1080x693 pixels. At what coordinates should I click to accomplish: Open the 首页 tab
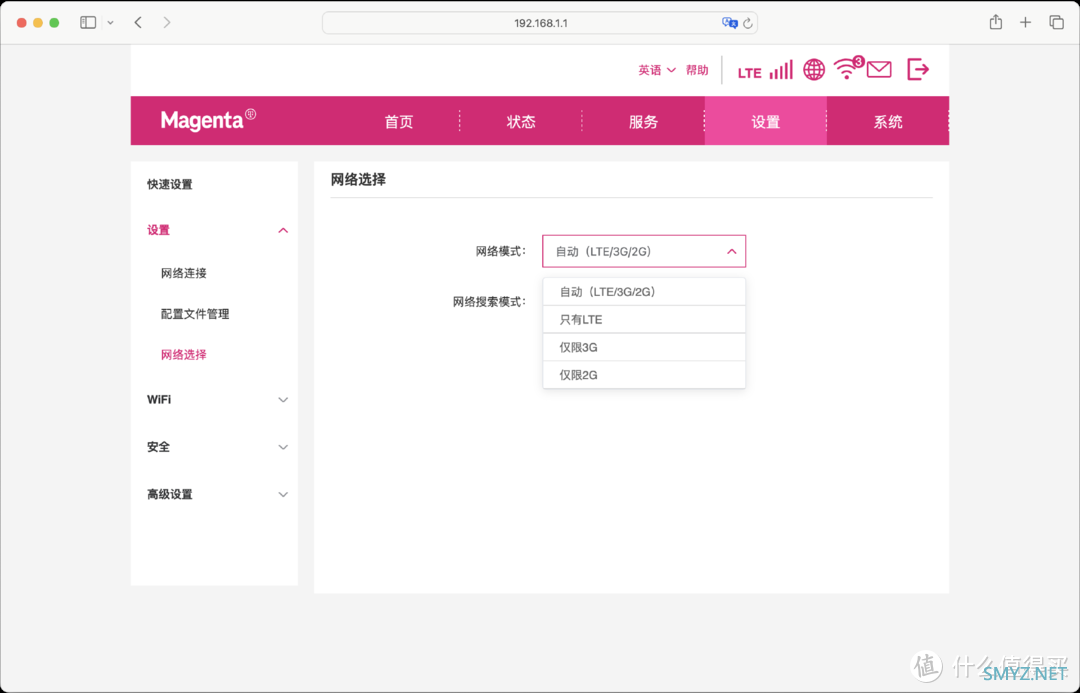coord(399,122)
